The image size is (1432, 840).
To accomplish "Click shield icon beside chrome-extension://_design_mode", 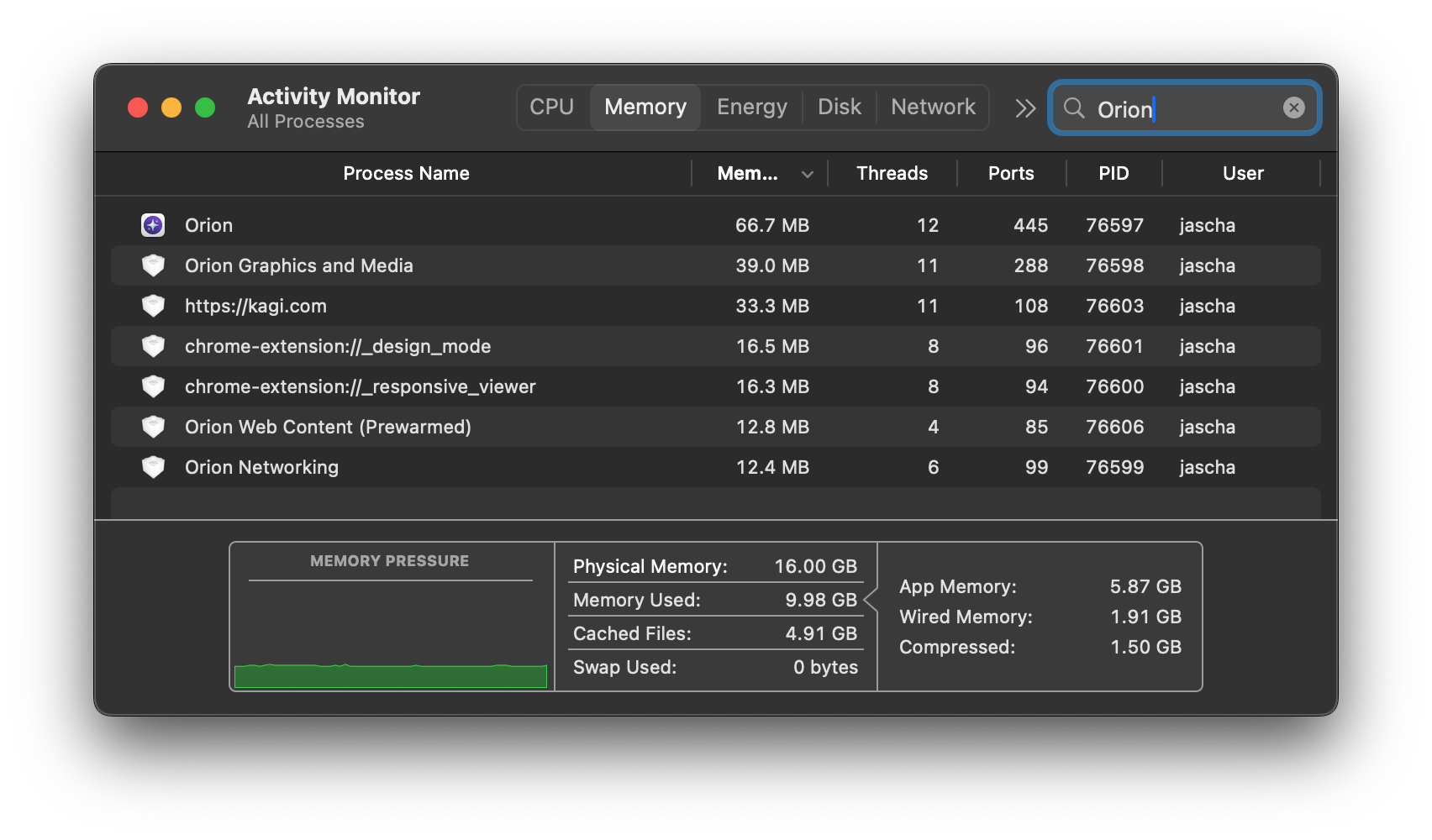I will tap(153, 346).
